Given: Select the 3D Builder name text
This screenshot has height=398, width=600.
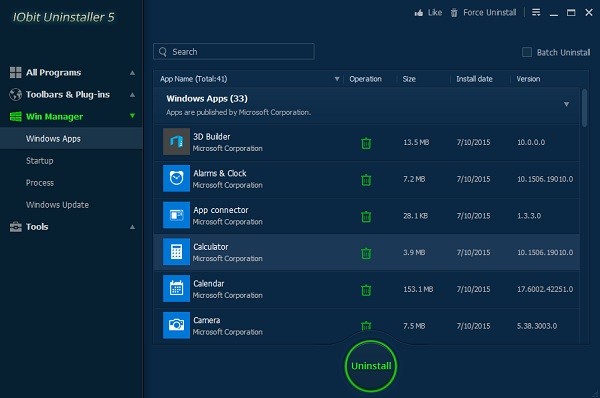Looking at the screenshot, I should coord(212,137).
